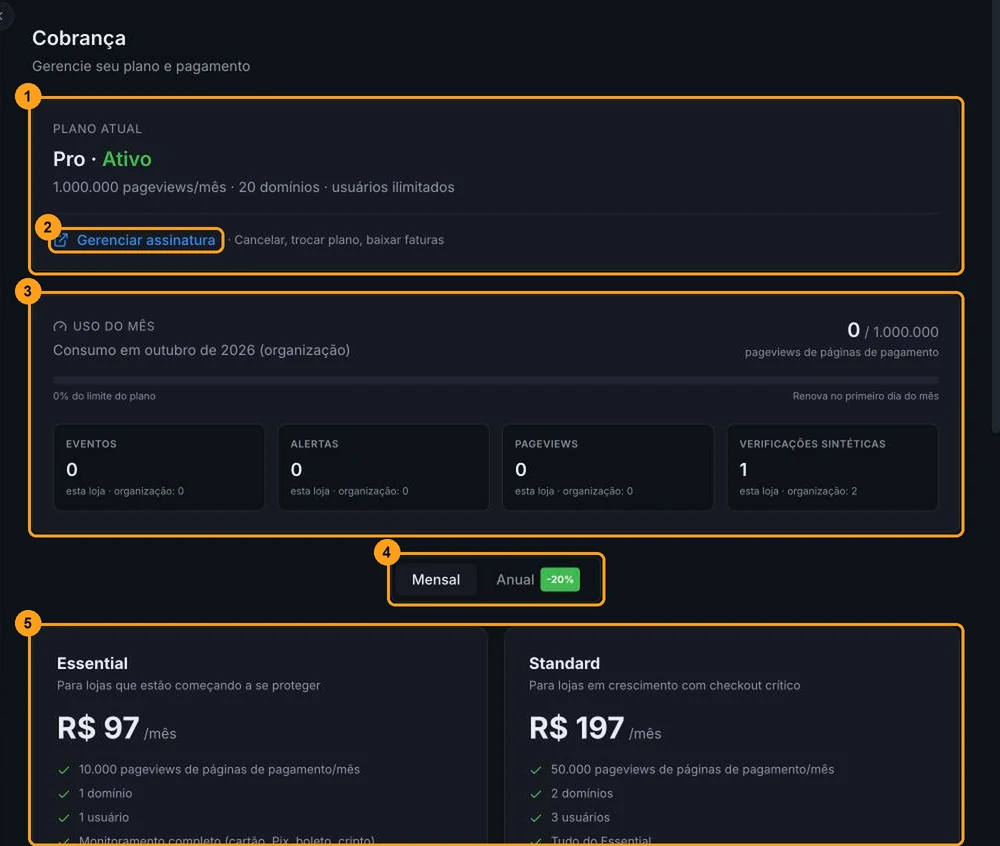Click 'Para lojas em crescimento com checkout crítico'
The height and width of the screenshot is (846, 1000).
pos(665,685)
